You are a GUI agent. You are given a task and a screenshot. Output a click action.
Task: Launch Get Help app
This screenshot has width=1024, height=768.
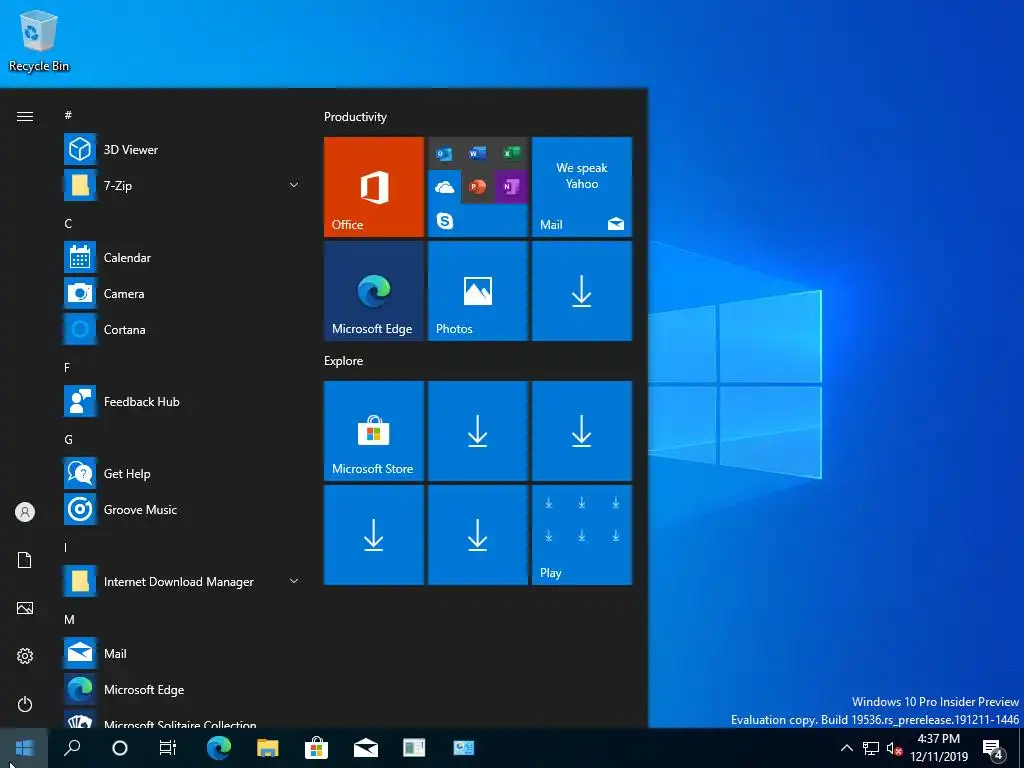pyautogui.click(x=183, y=473)
